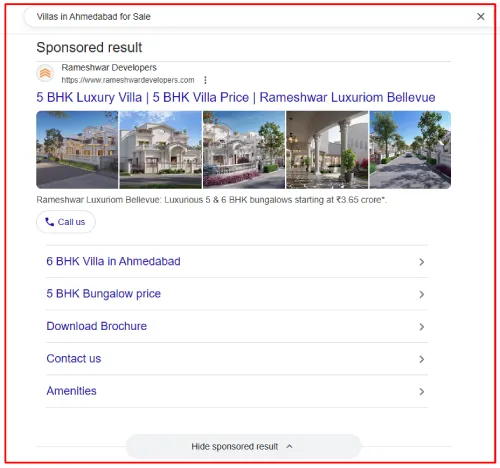Click the rameshwardevelopers.com URL text
This screenshot has width=500, height=468.
click(x=128, y=80)
